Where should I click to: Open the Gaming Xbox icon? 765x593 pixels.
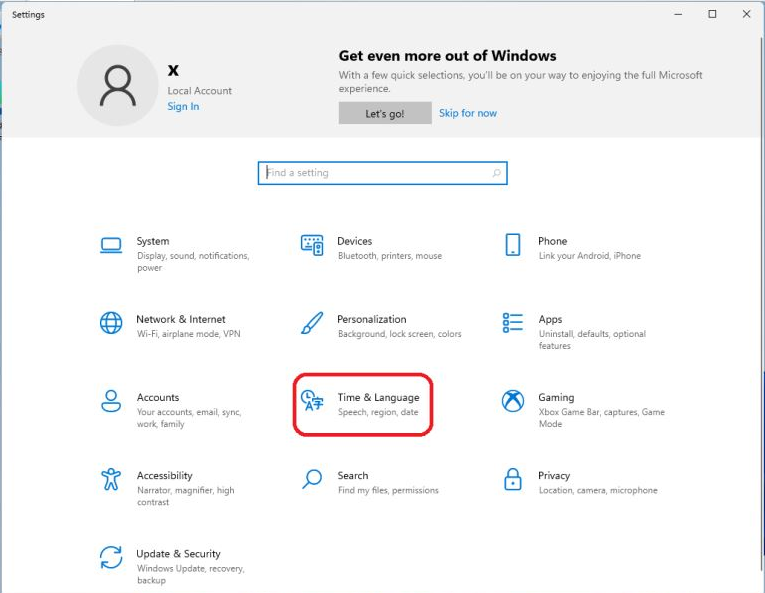pos(513,401)
